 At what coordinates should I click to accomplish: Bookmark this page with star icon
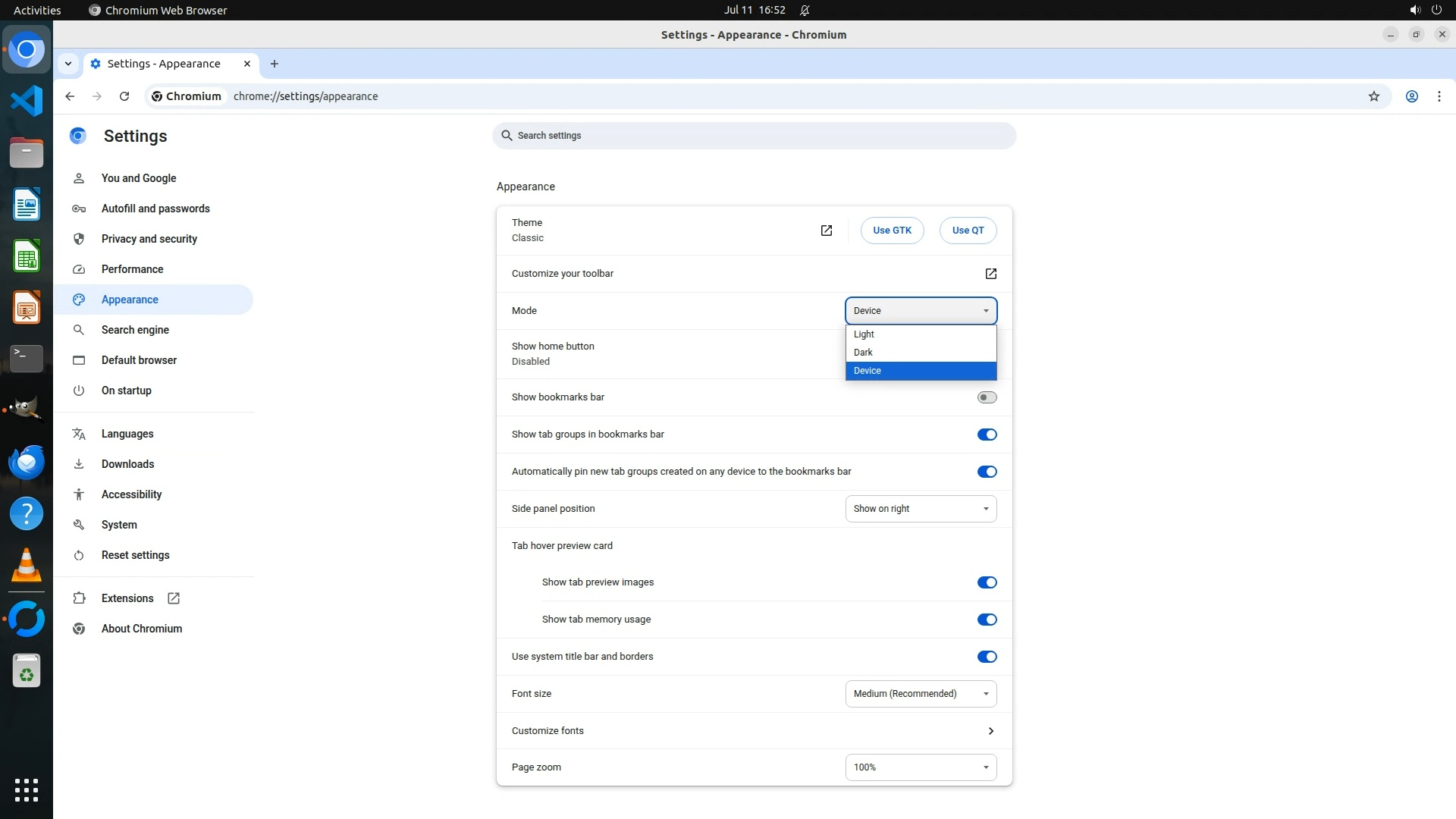[x=1373, y=96]
